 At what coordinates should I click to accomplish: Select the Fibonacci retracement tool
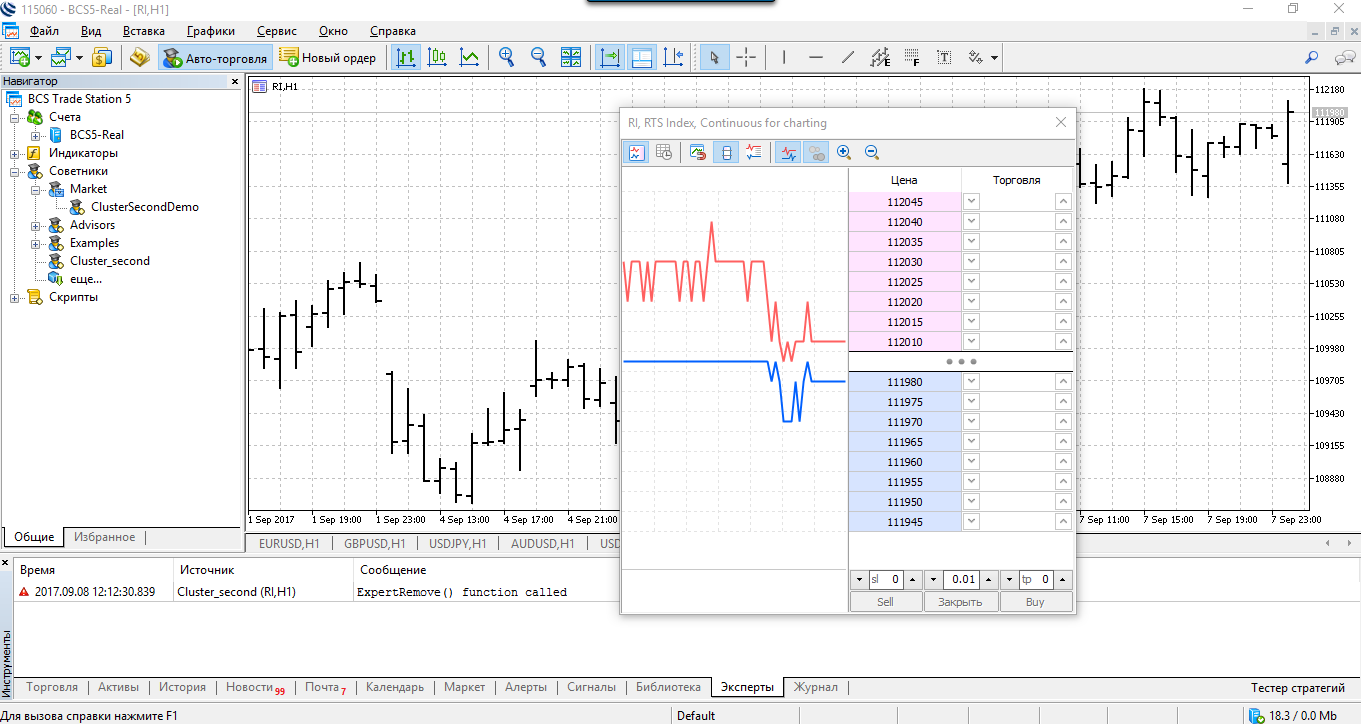[x=912, y=57]
